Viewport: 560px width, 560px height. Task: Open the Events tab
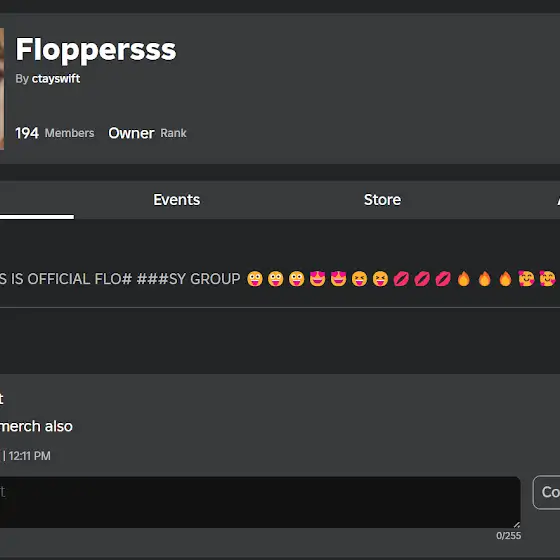pyautogui.click(x=176, y=200)
